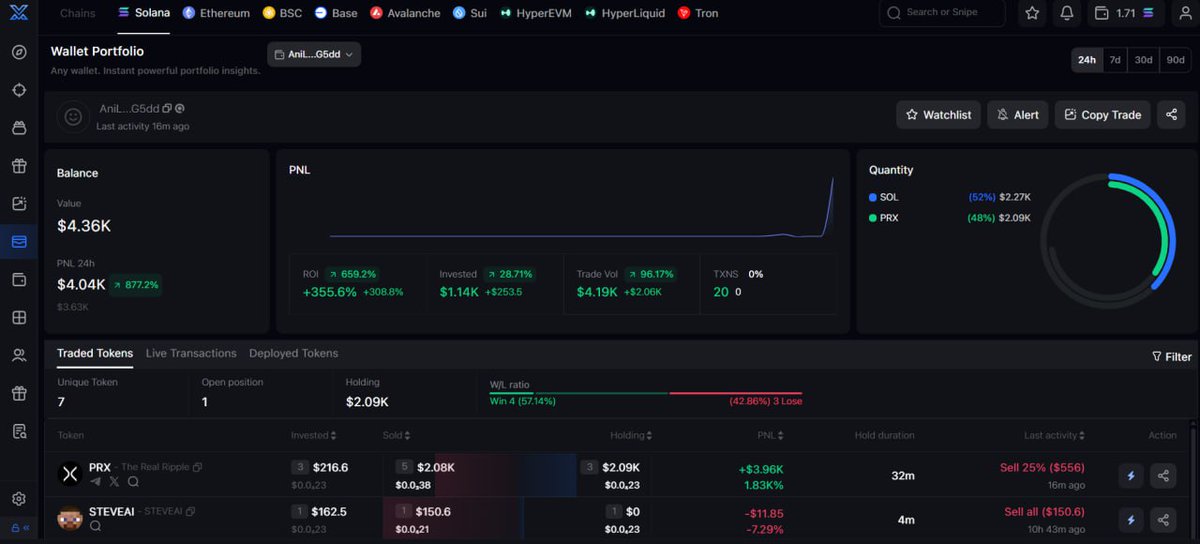Select the 30d time range

(1143, 60)
